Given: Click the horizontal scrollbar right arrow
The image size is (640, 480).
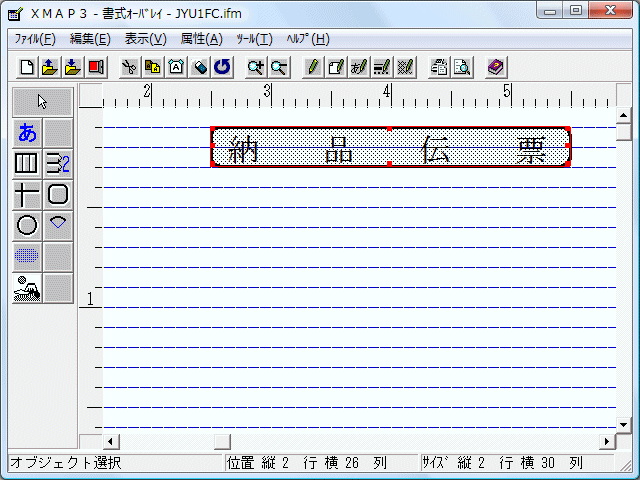Looking at the screenshot, I should [x=607, y=441].
